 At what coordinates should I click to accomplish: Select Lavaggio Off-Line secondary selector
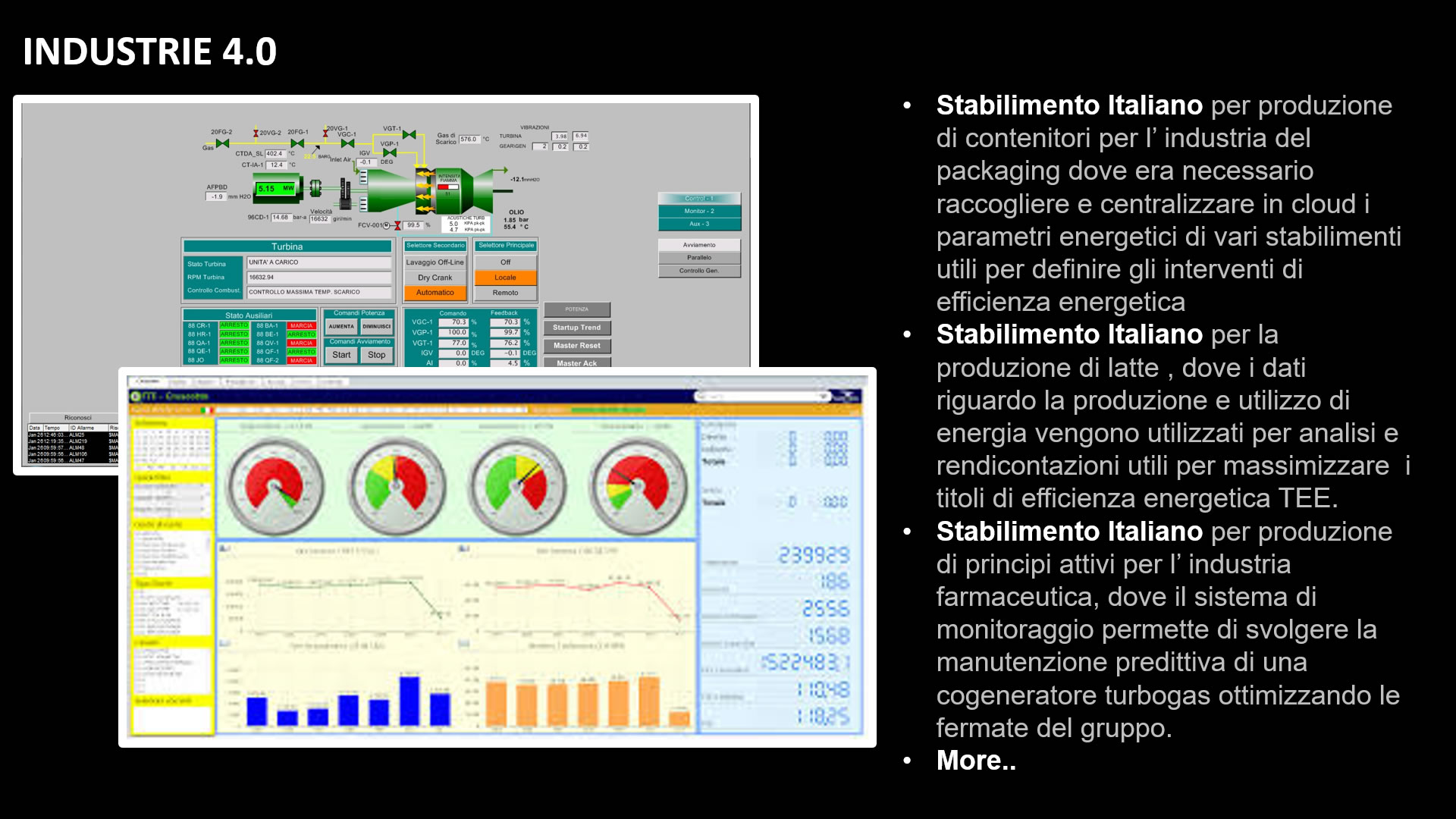pyautogui.click(x=435, y=262)
